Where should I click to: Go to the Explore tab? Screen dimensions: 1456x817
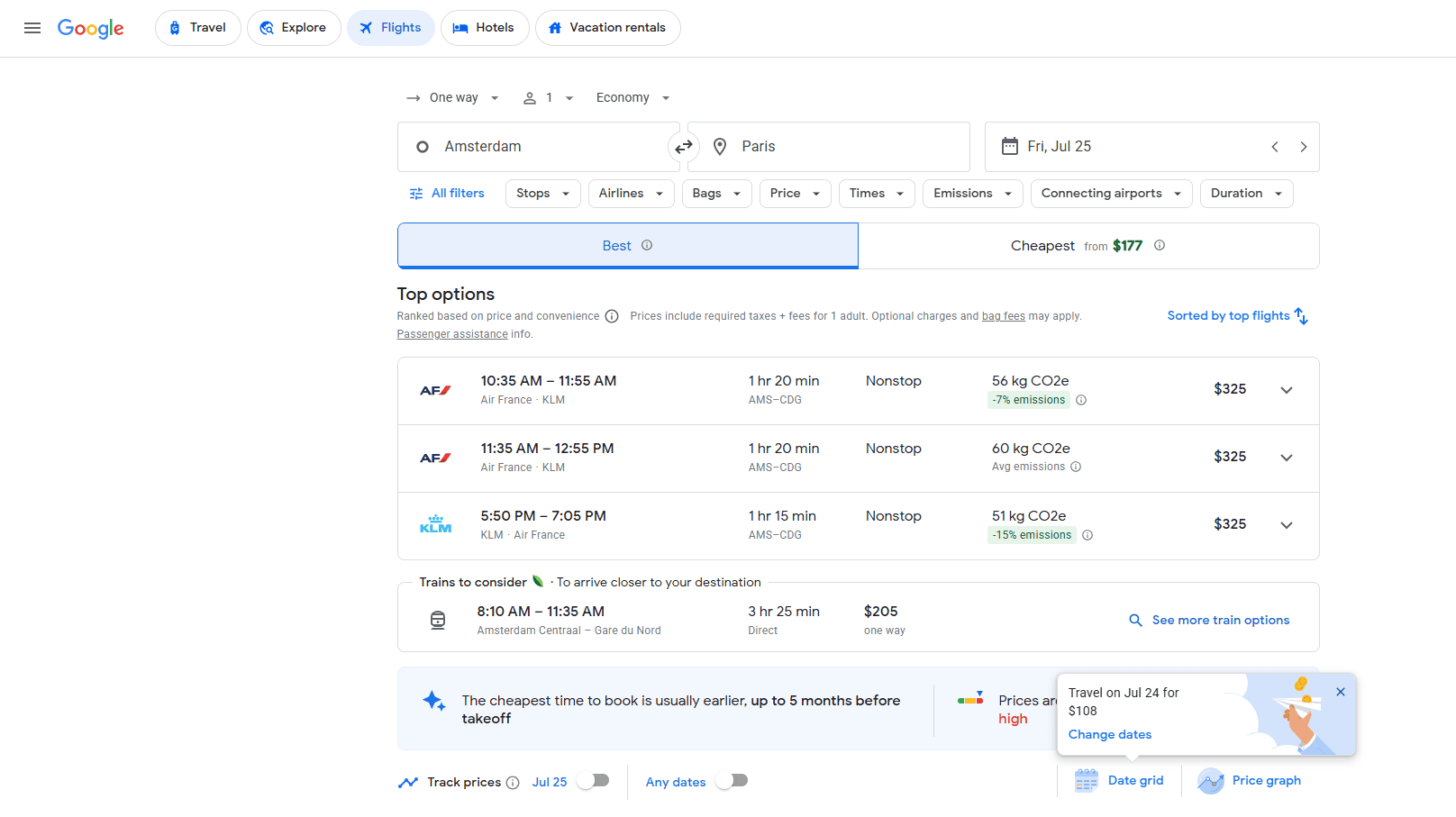pos(294,28)
